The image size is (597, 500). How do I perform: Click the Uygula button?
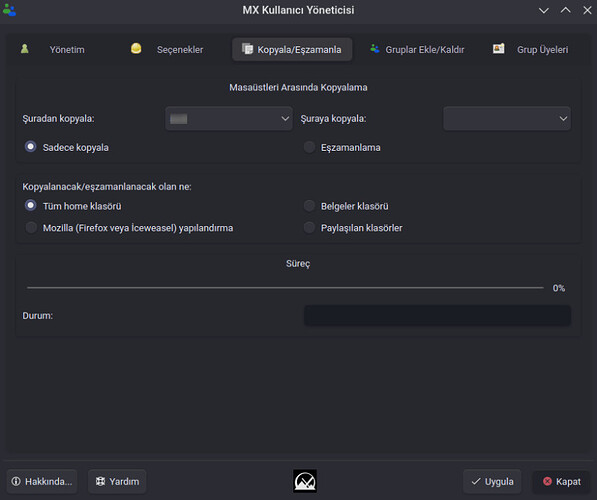[492, 481]
